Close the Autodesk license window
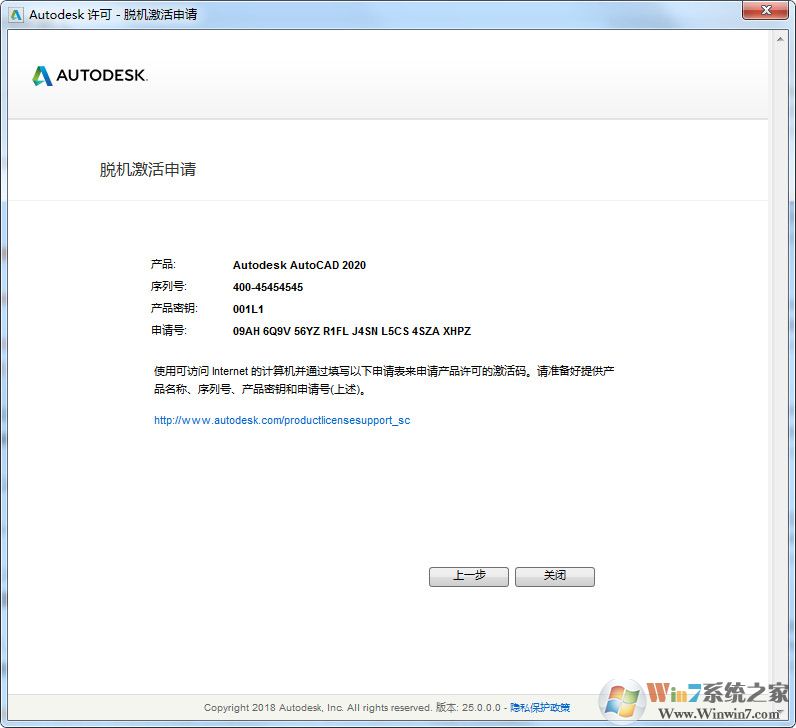The width and height of the screenshot is (796, 728). coord(767,10)
